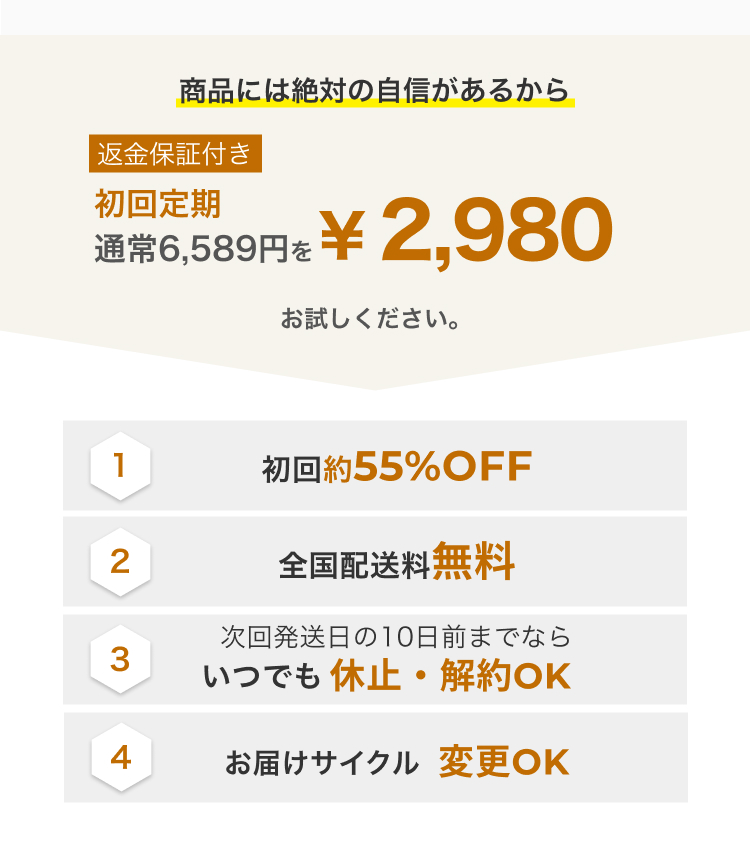Click the hexagon number 4 badge

click(x=121, y=757)
